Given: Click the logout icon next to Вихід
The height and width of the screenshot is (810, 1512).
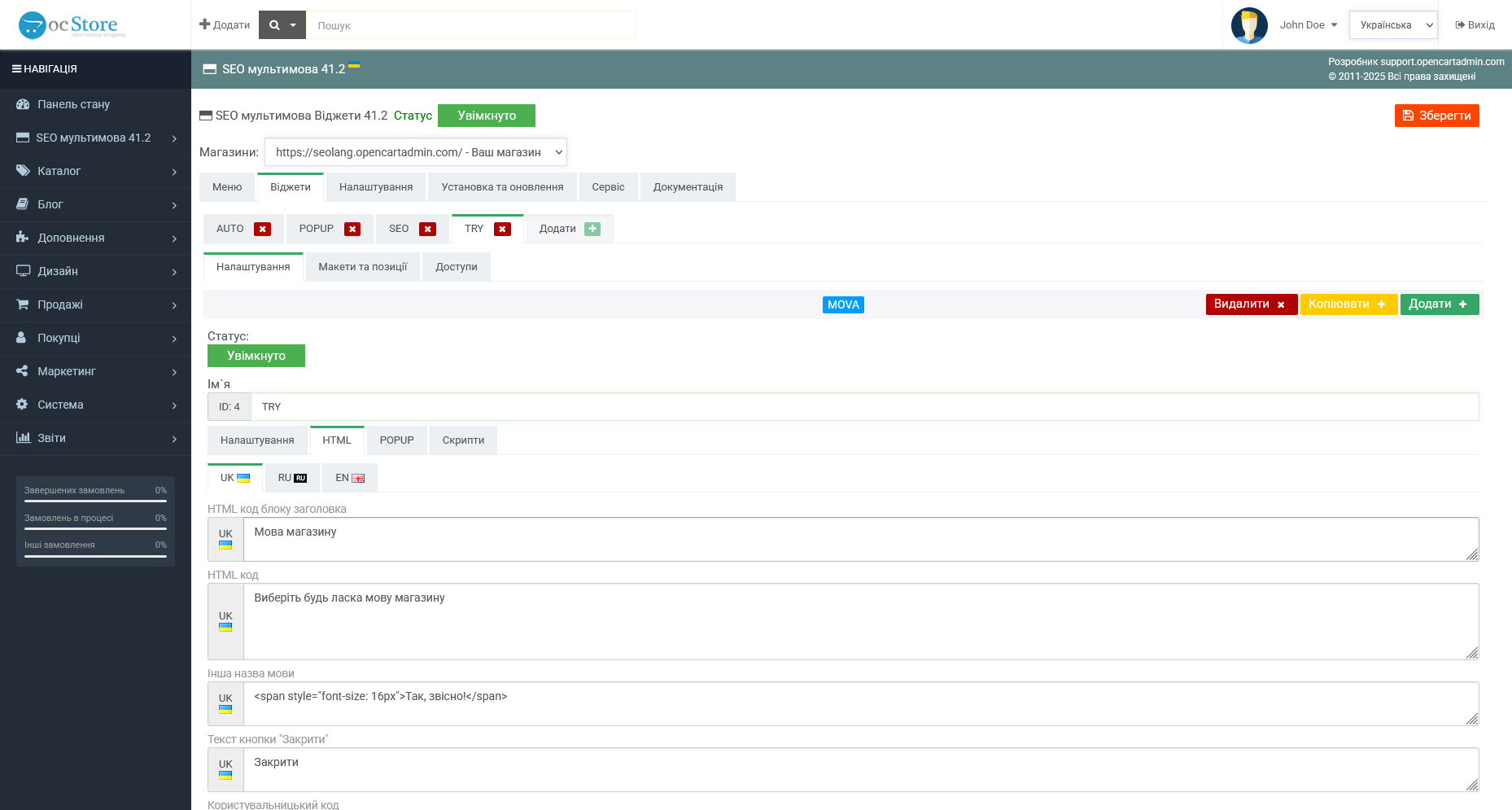Looking at the screenshot, I should (x=1460, y=25).
